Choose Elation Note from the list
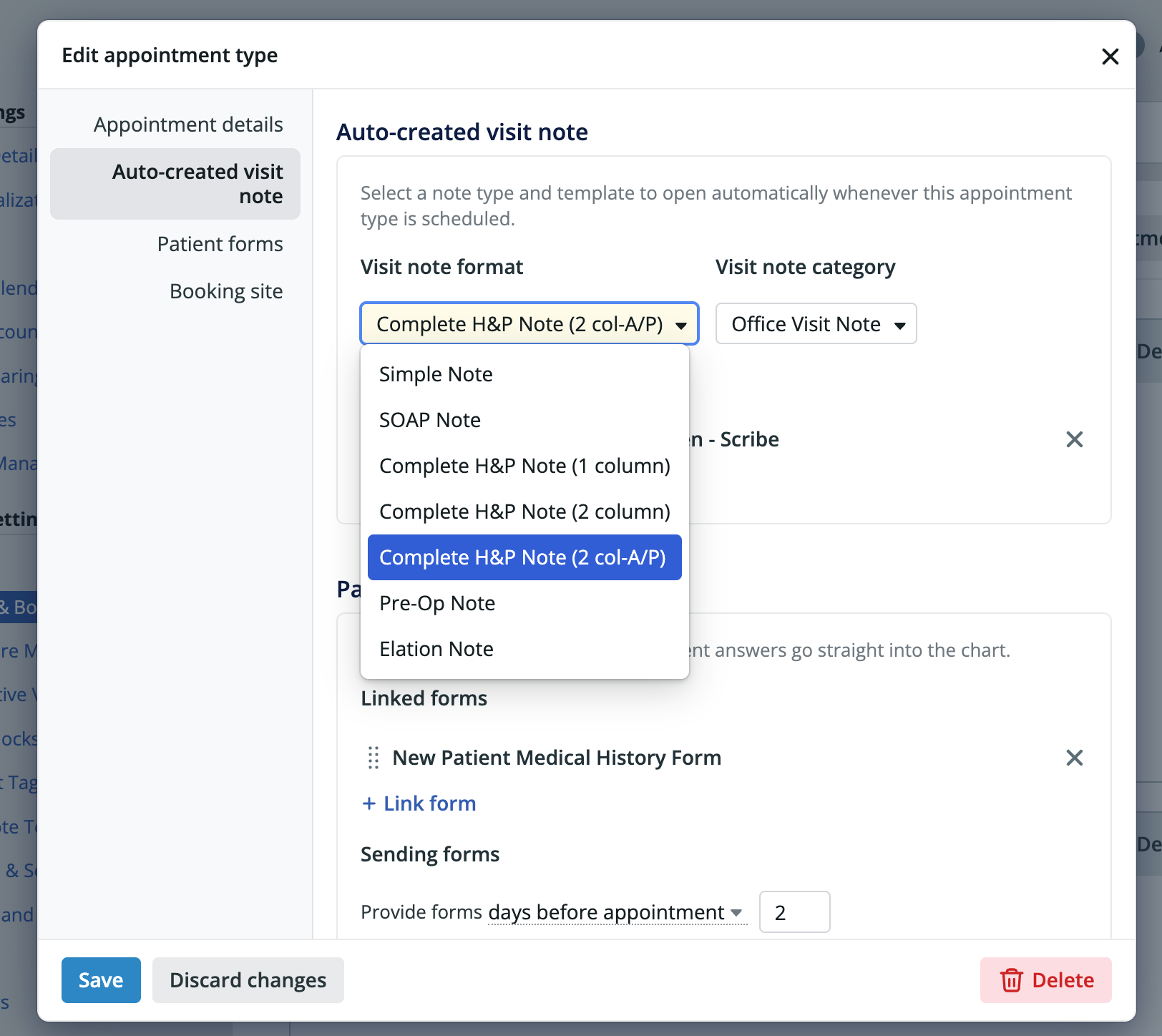 coord(524,649)
